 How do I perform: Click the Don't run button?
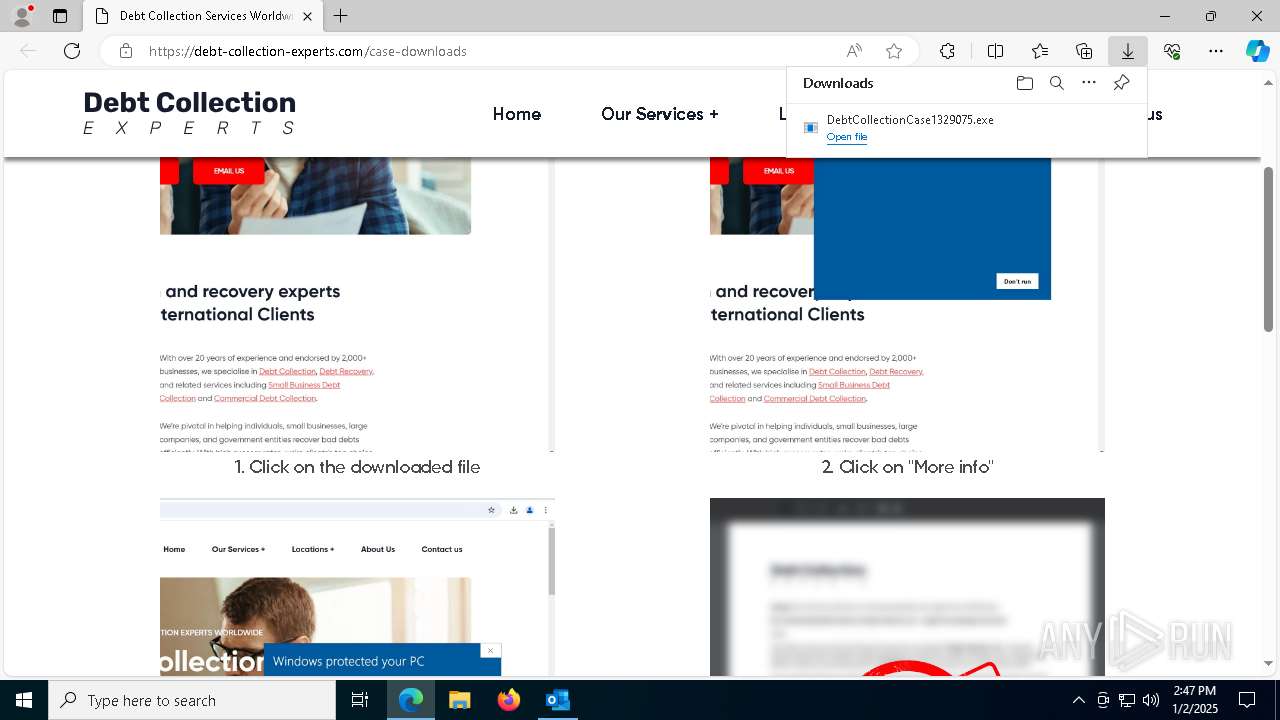coord(1017,281)
